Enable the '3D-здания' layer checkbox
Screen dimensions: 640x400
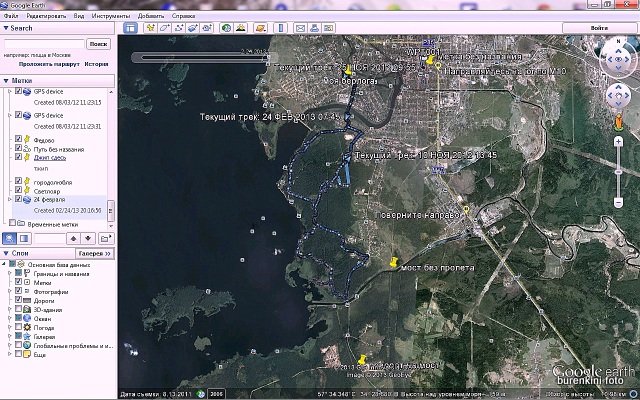tap(18, 309)
